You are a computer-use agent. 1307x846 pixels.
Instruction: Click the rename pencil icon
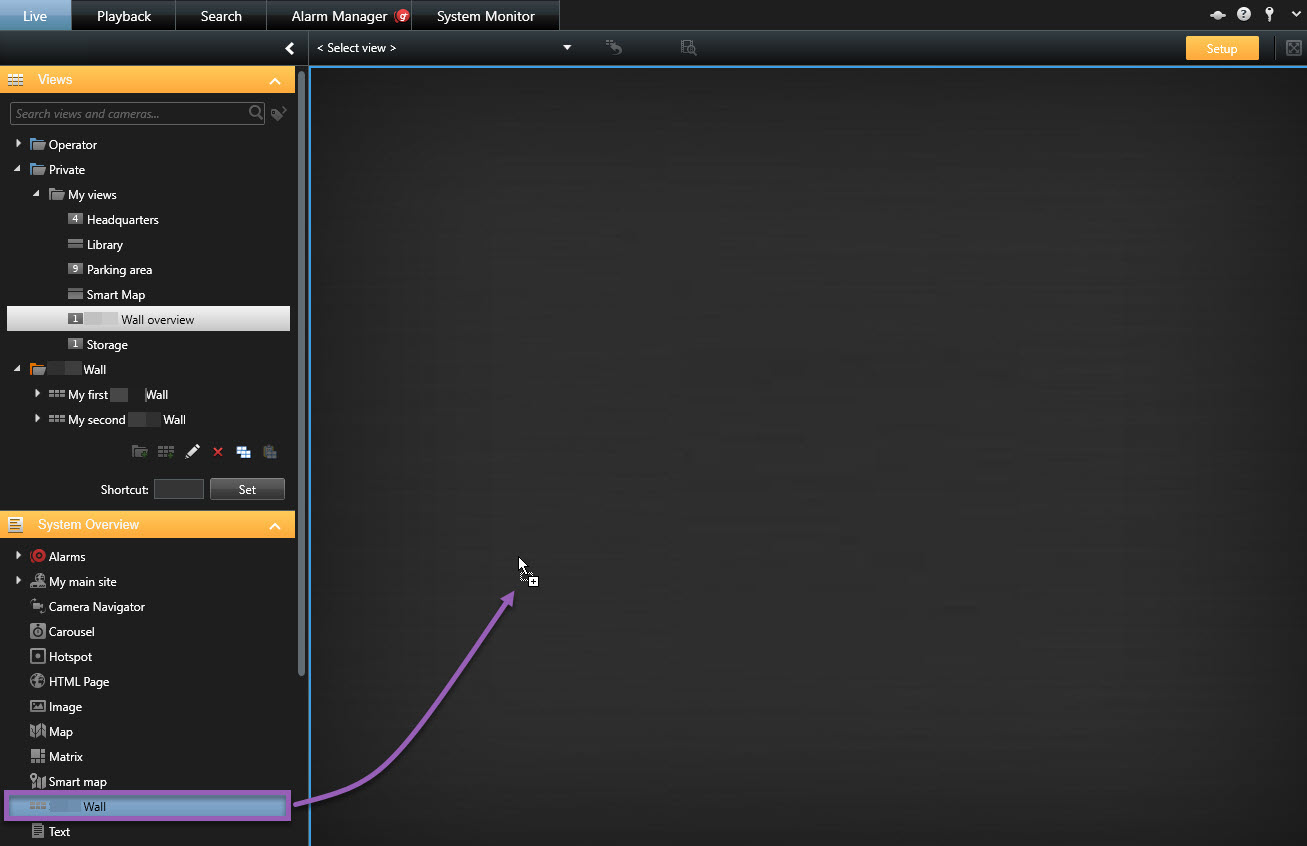pyautogui.click(x=192, y=452)
